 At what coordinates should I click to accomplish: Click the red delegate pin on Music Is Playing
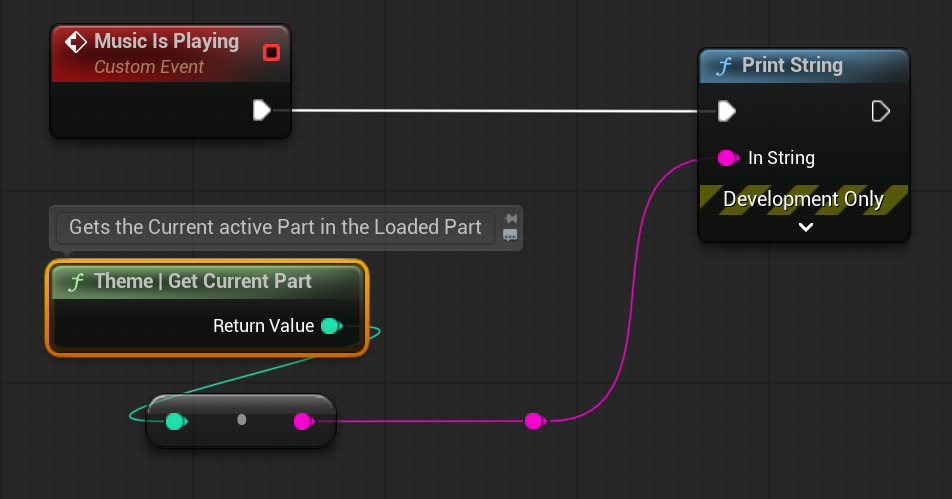(271, 52)
